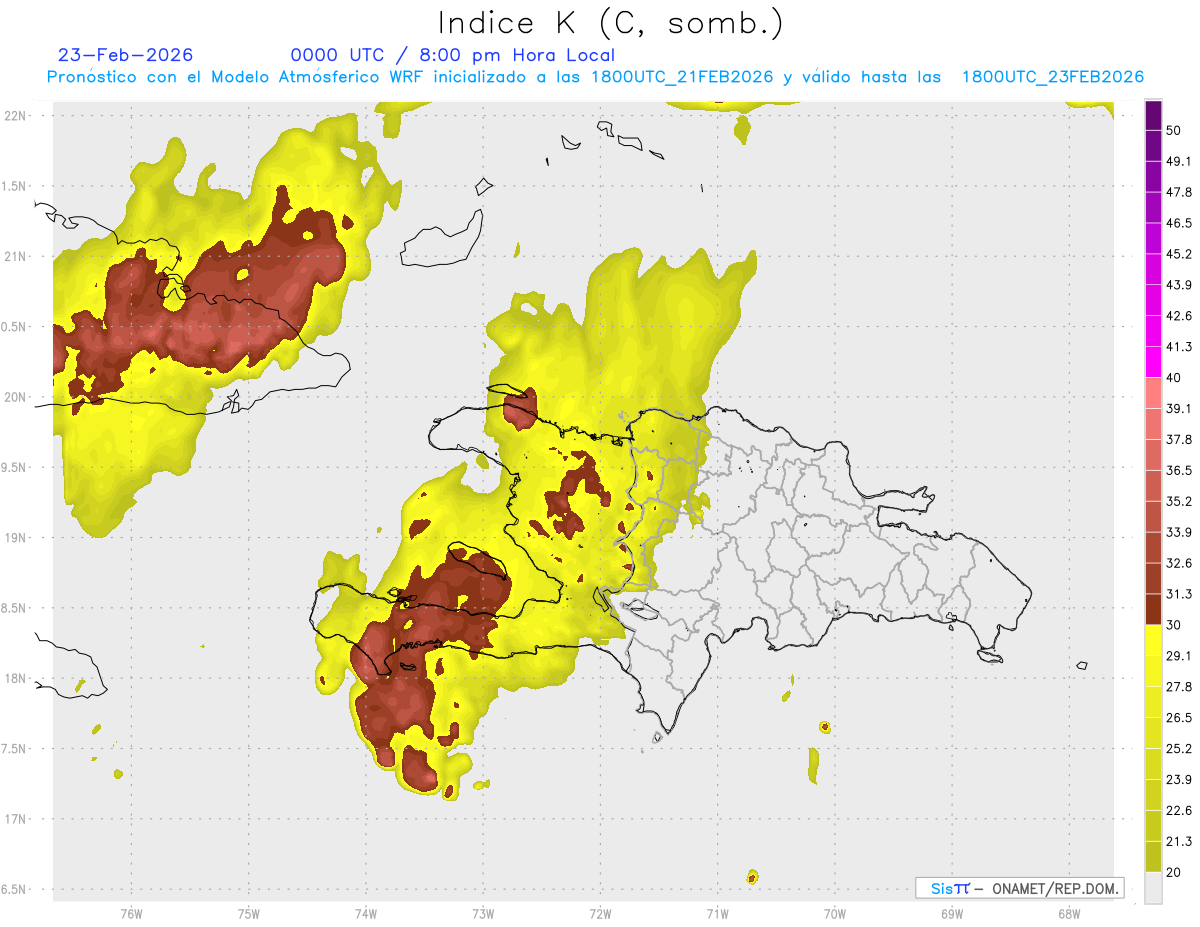This screenshot has height=927, width=1200.
Task: Click the "69W" longitude label
Action: pyautogui.click(x=952, y=914)
